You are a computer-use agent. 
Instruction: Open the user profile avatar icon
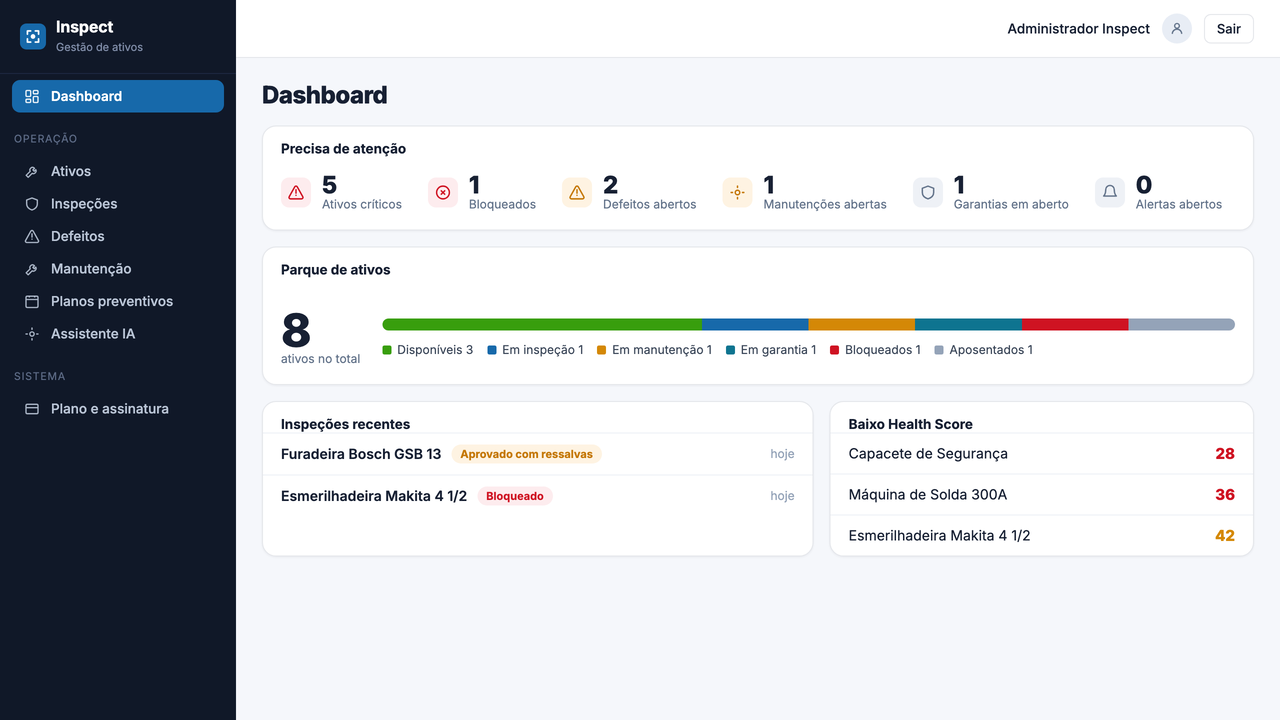coord(1177,29)
